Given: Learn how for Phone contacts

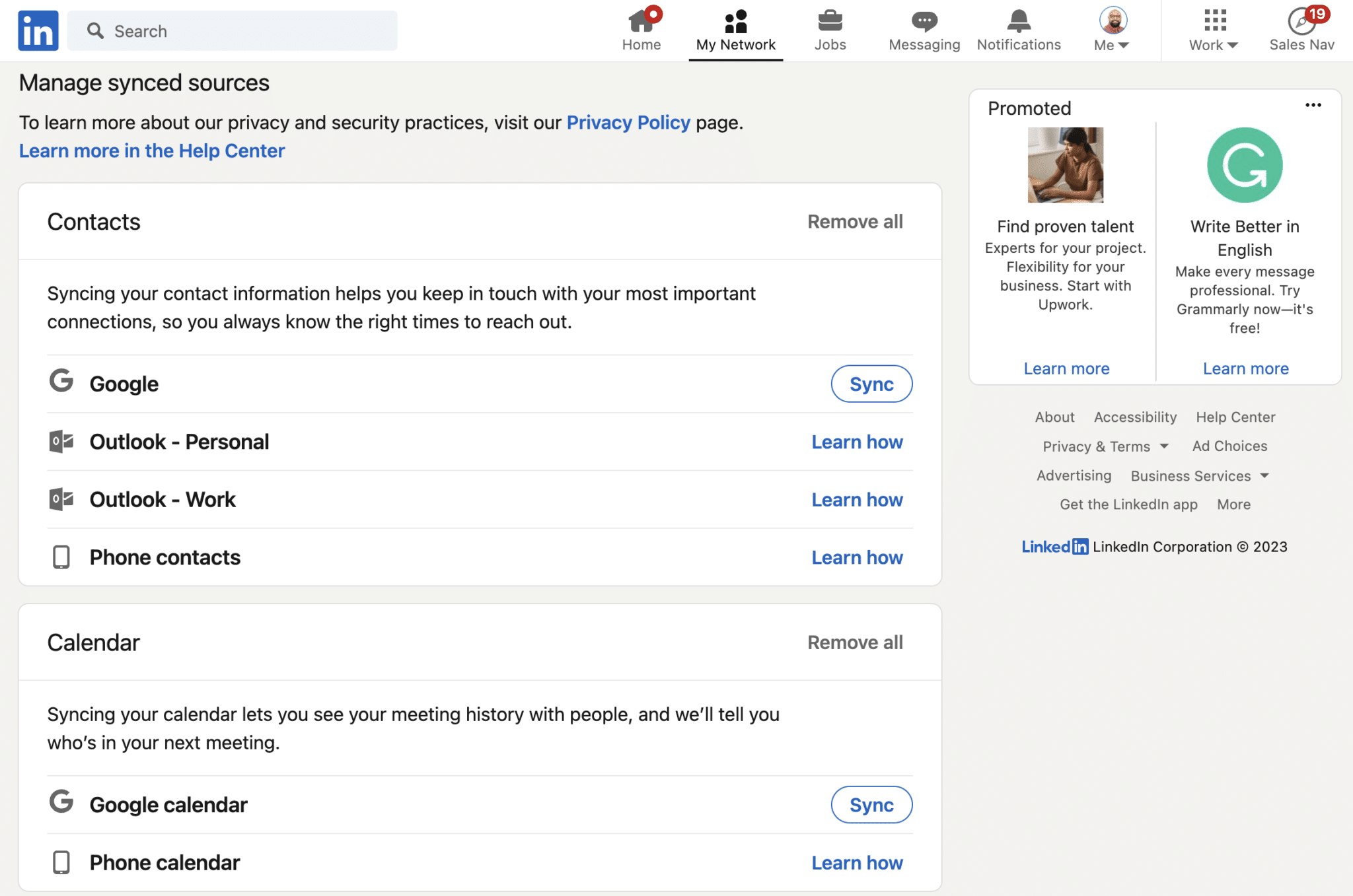Looking at the screenshot, I should [857, 557].
